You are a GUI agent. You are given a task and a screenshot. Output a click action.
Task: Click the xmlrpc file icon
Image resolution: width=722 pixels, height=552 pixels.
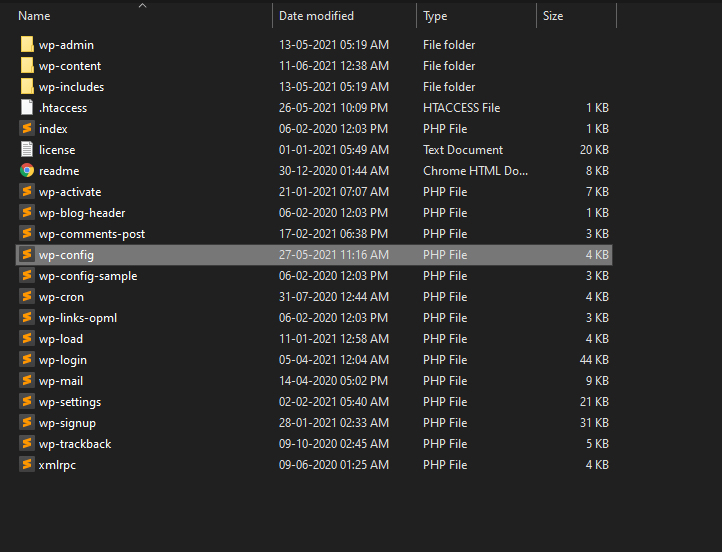click(x=27, y=465)
